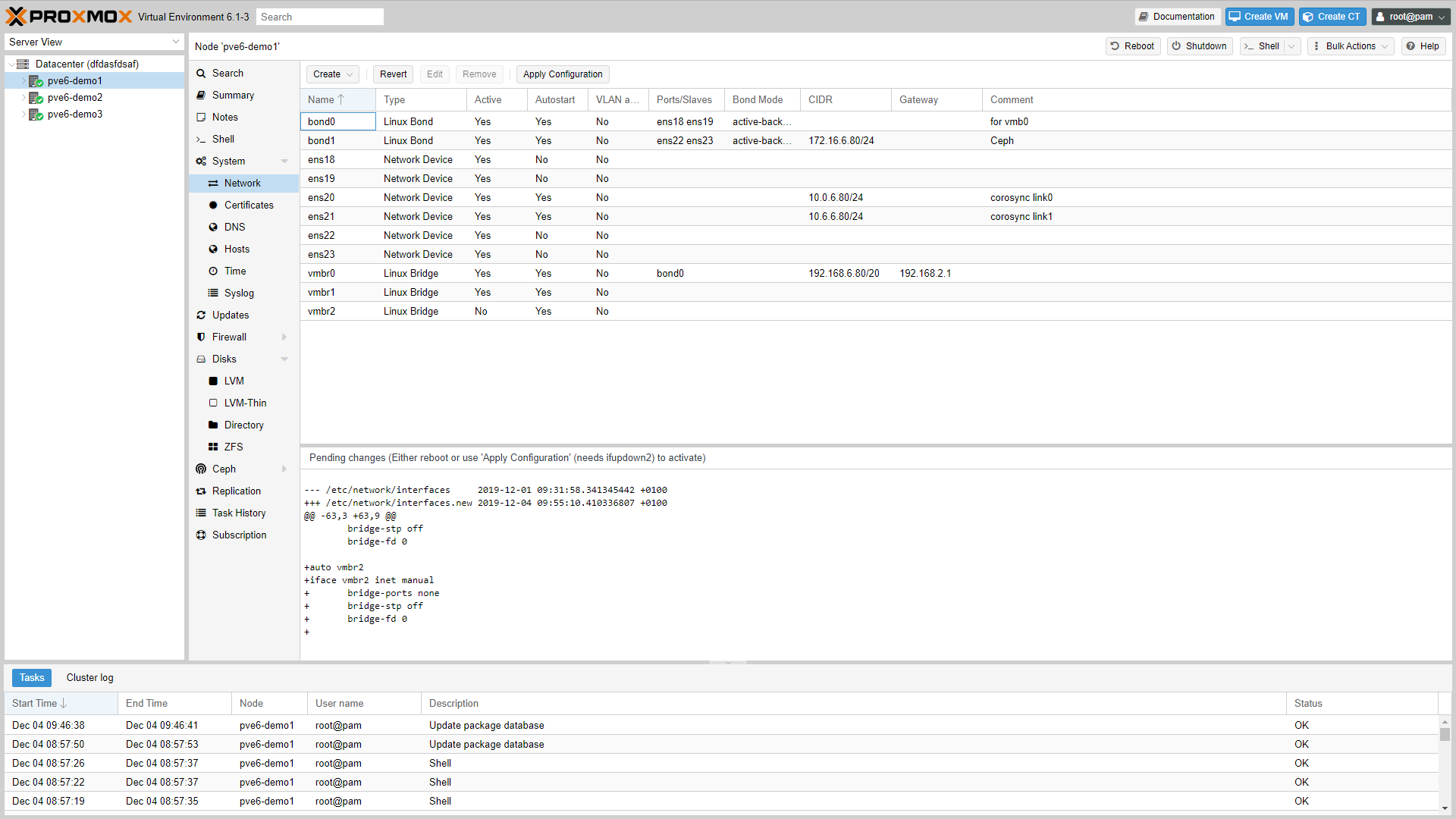Click the Shutdown button
This screenshot has width=1456, height=819.
pos(1200,46)
